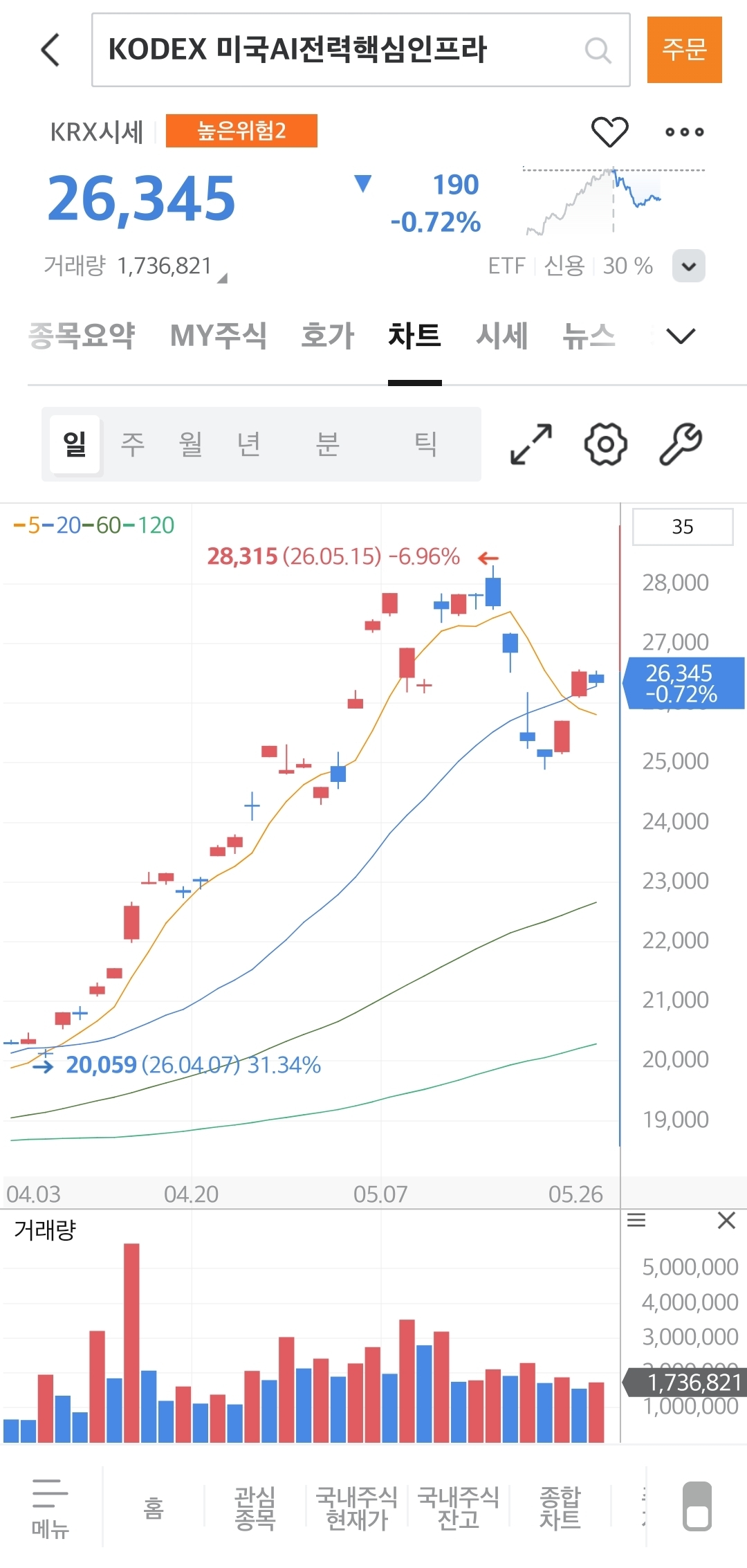Go back with the left arrow
Image resolution: width=747 pixels, height=1568 pixels.
pyautogui.click(x=50, y=50)
